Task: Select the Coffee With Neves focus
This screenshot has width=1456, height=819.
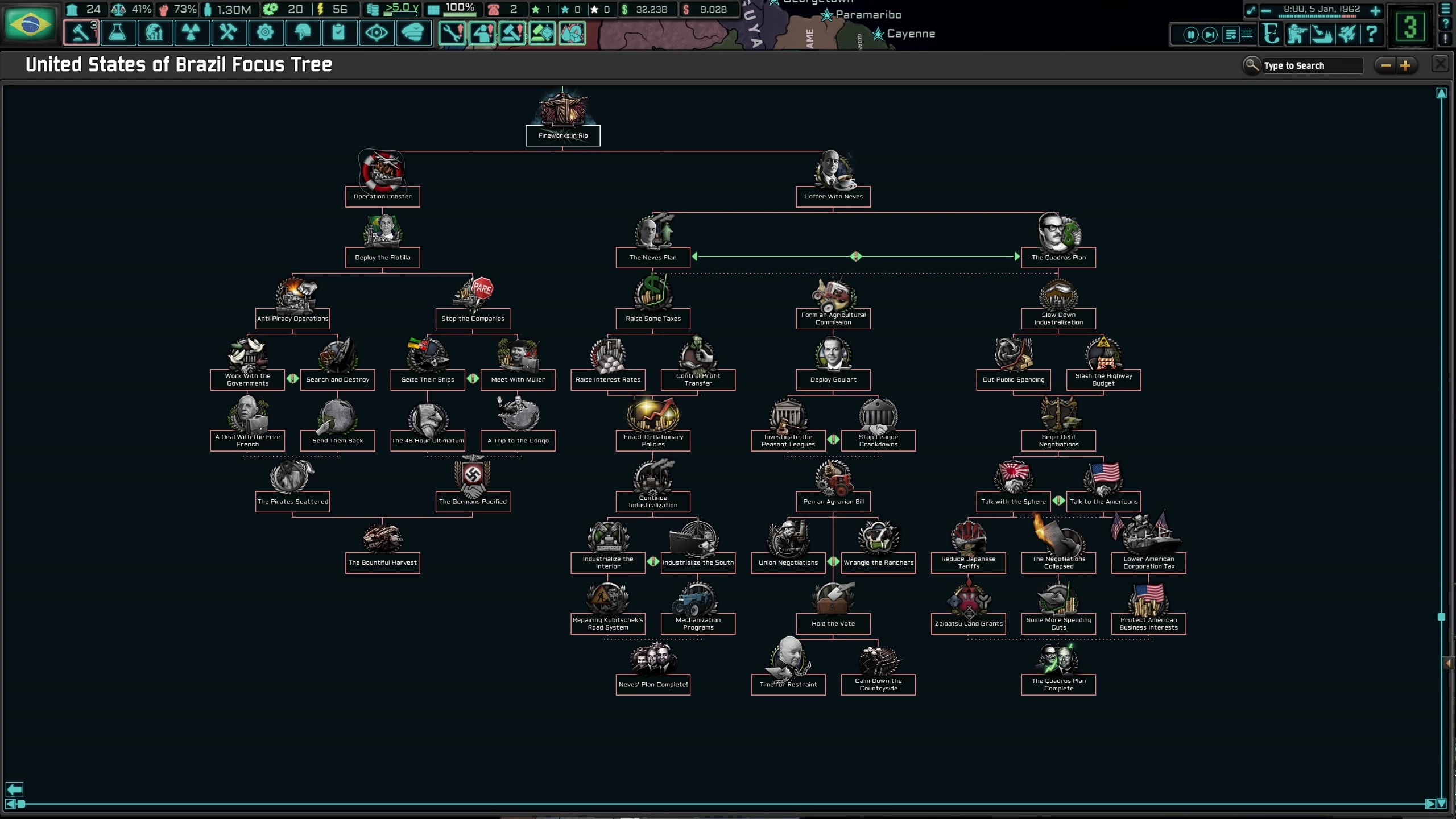Action: pos(833,196)
